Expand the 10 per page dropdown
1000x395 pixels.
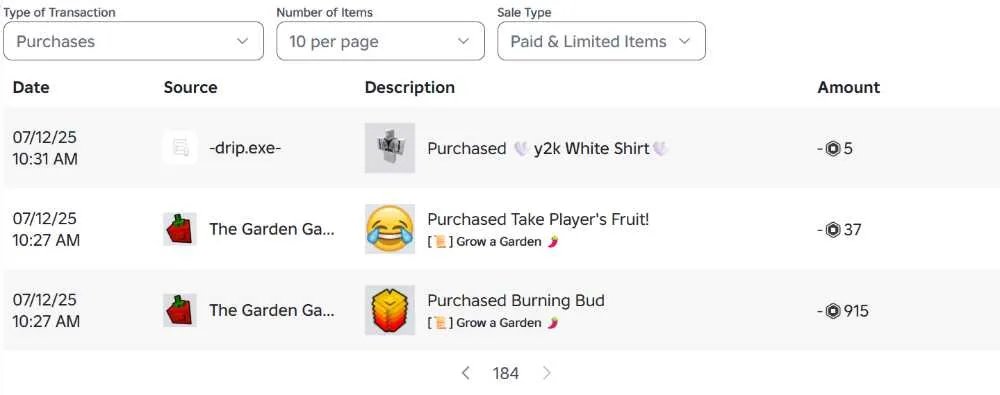pos(380,41)
